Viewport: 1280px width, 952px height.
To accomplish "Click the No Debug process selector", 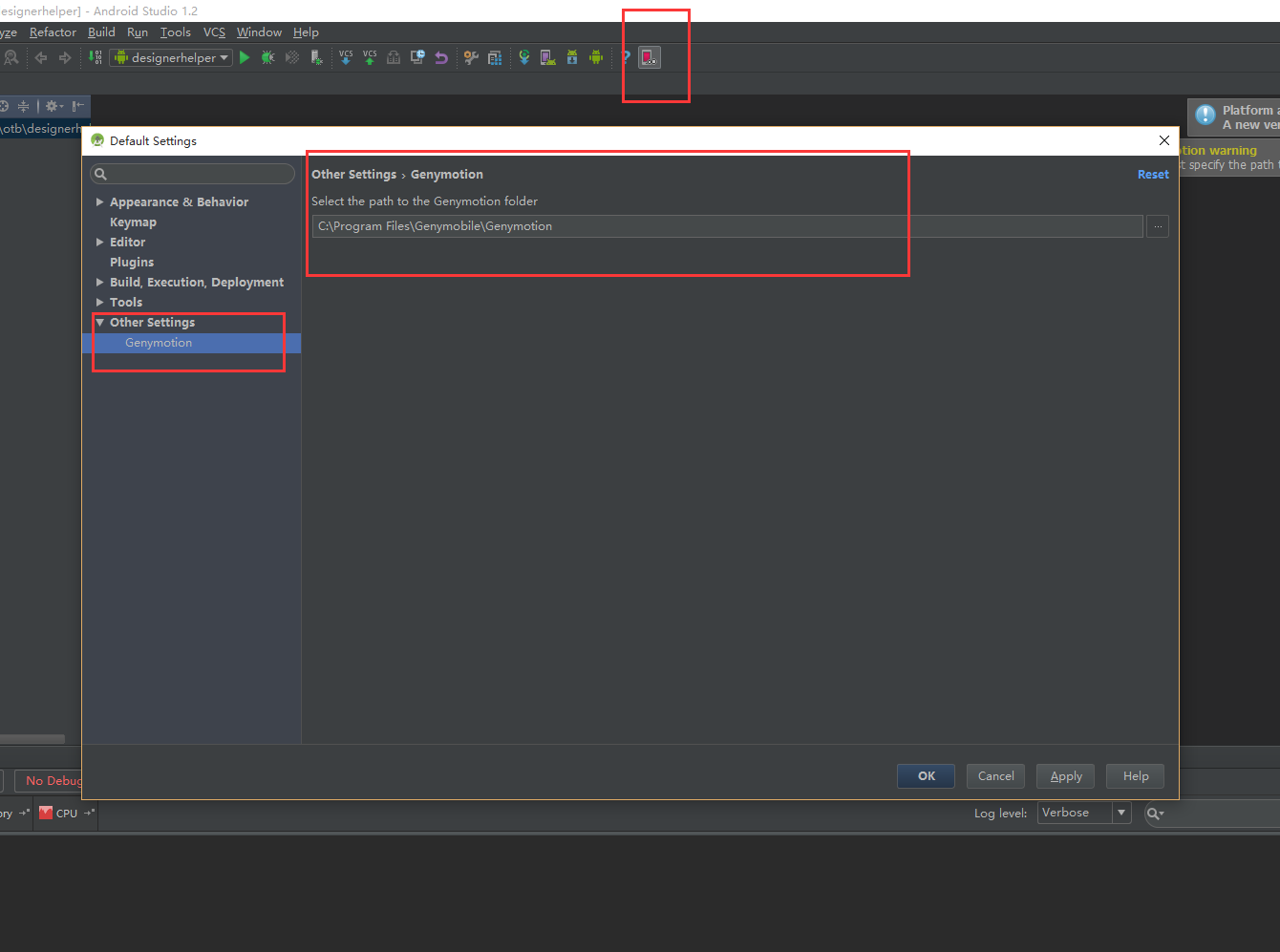I will [x=50, y=780].
